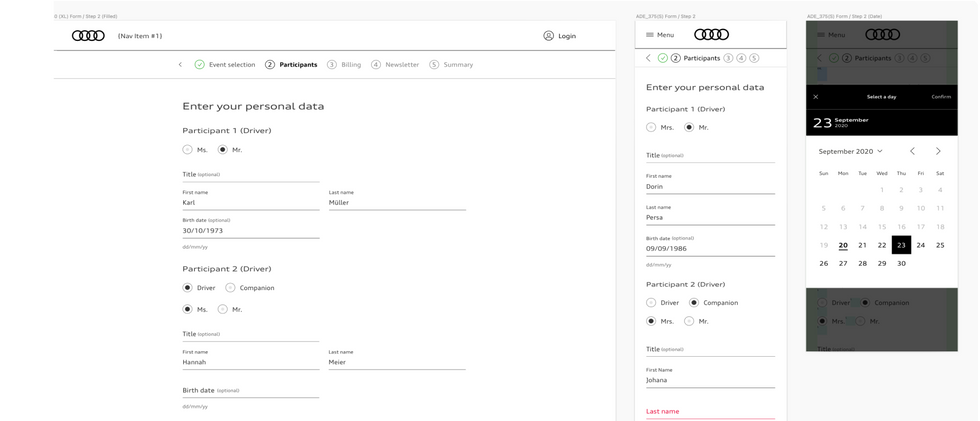Viewport: 980px width, 421px height.
Task: Click Last name field containing Müller
Action: tap(397, 201)
